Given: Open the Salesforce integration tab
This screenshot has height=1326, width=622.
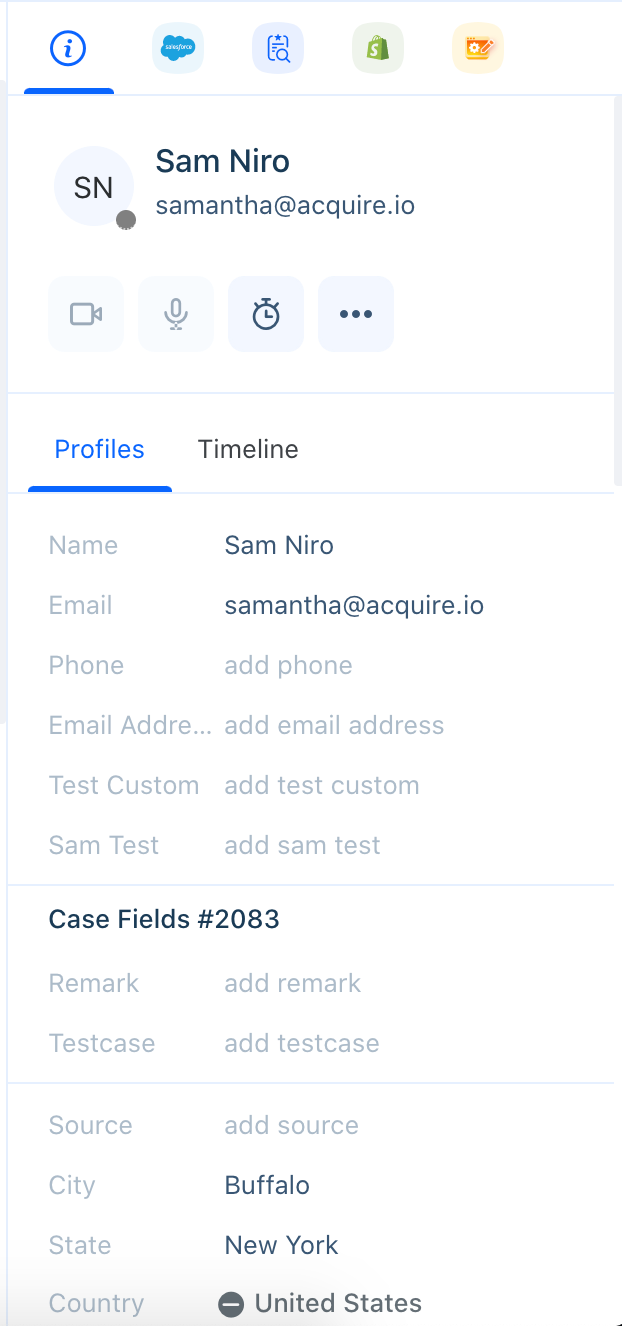Looking at the screenshot, I should (x=178, y=48).
